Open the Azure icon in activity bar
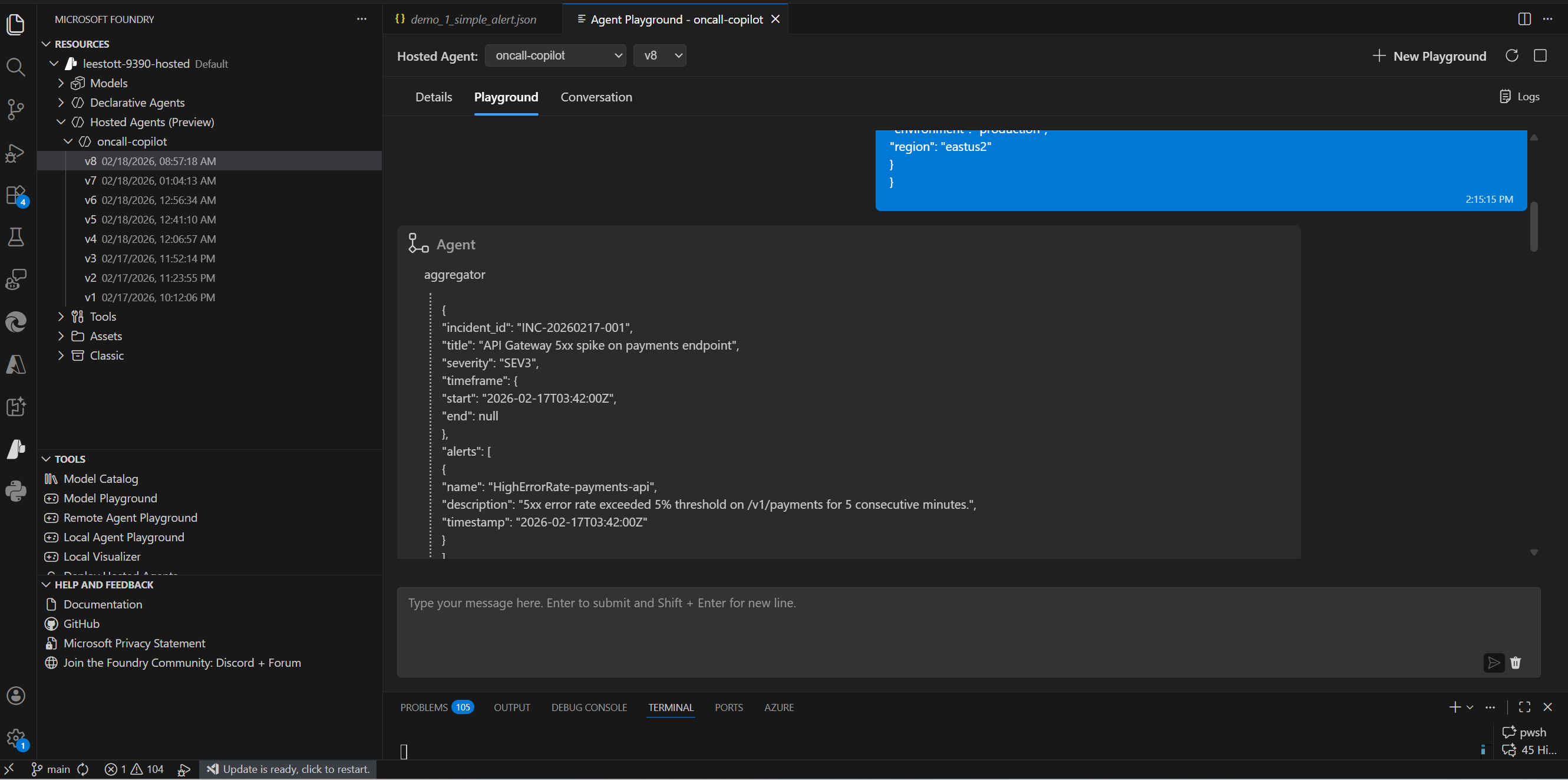The image size is (1568, 780). 16,365
